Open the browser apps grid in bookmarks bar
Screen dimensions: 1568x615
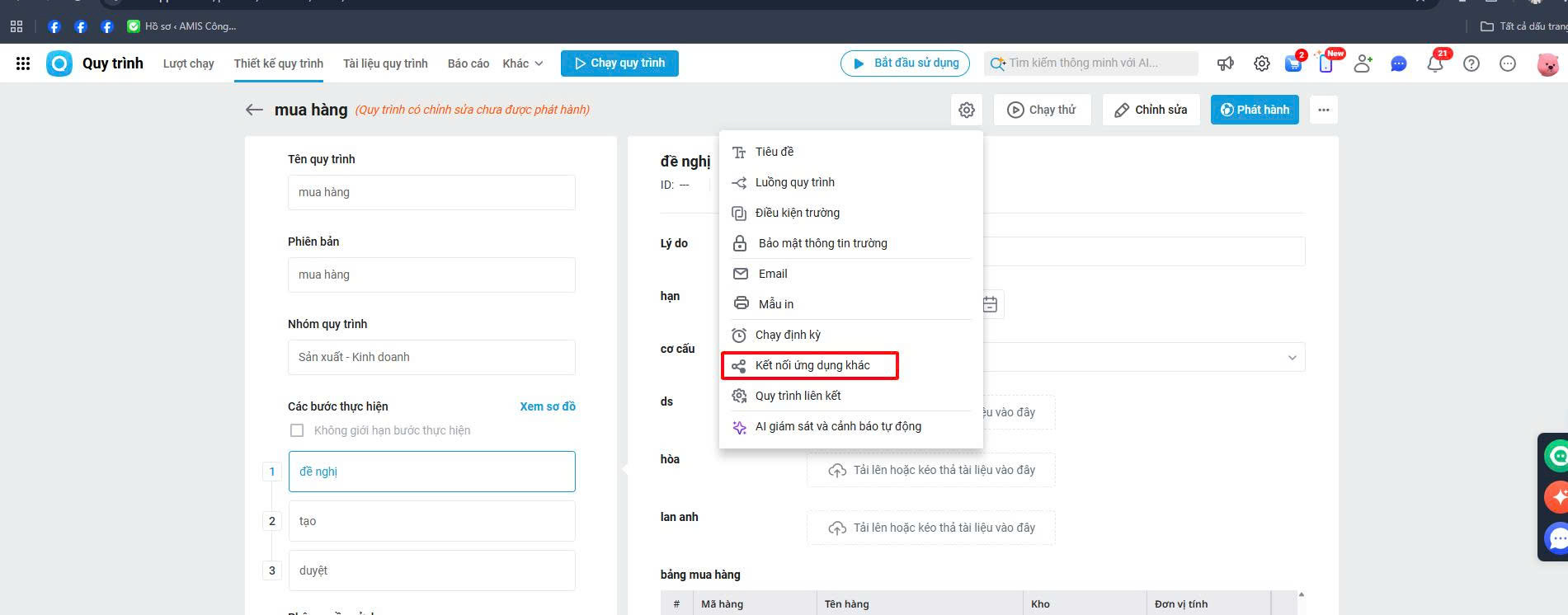click(16, 26)
